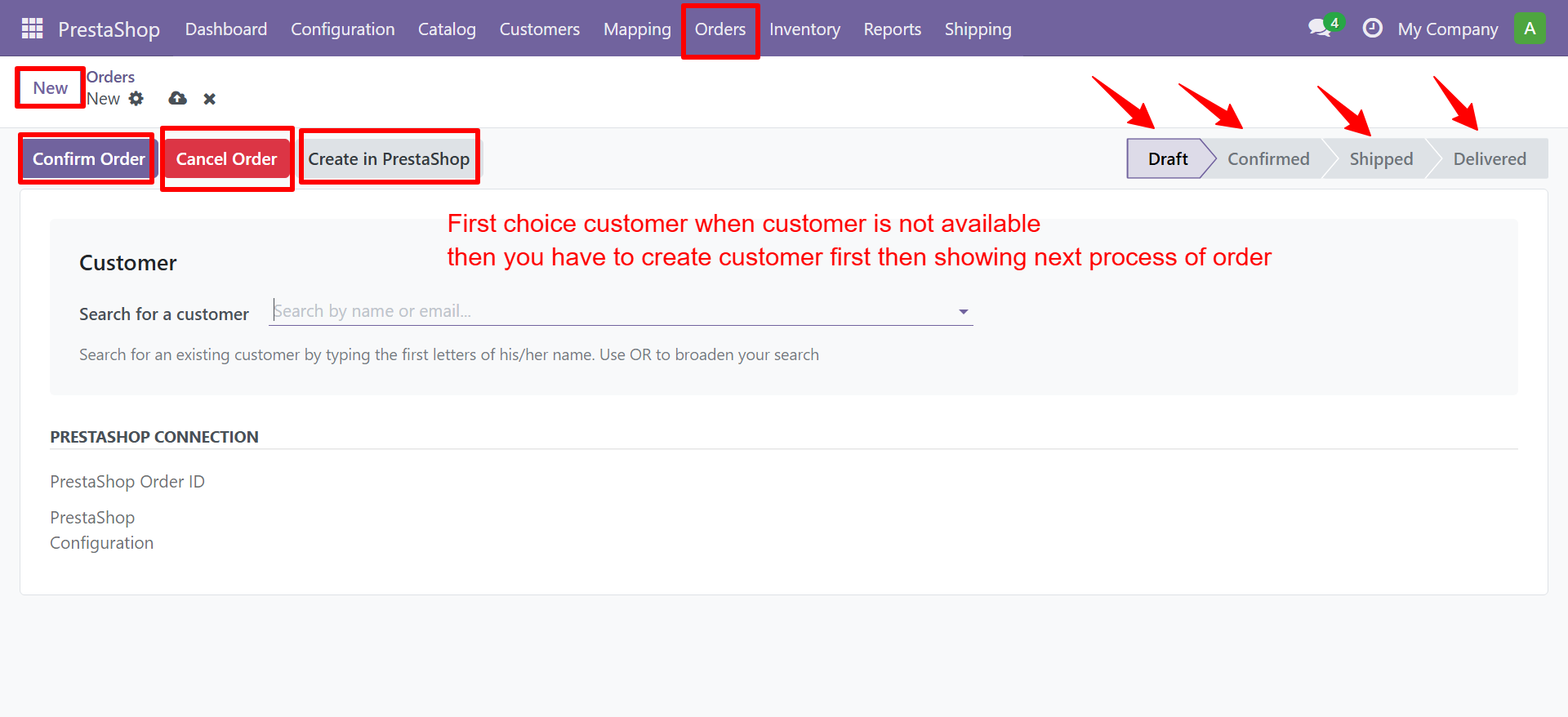
Task: Open the Customers menu
Action: (x=540, y=29)
